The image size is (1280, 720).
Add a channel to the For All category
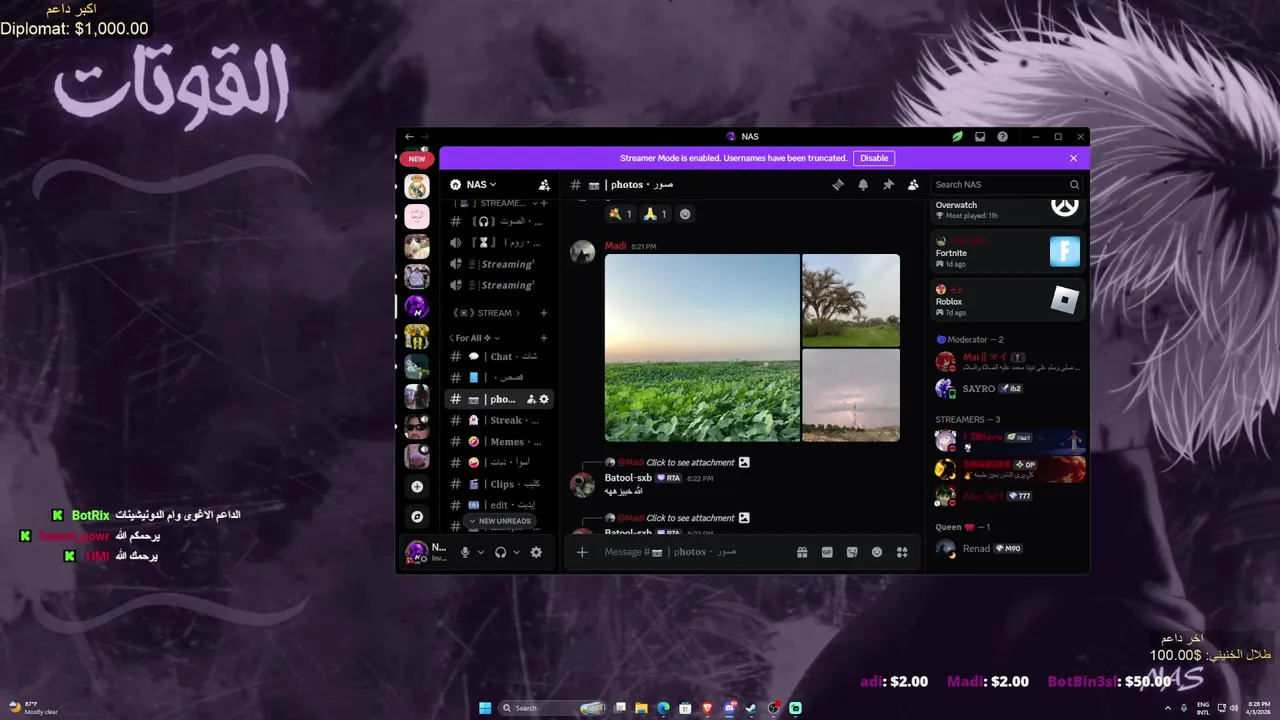[x=544, y=338]
